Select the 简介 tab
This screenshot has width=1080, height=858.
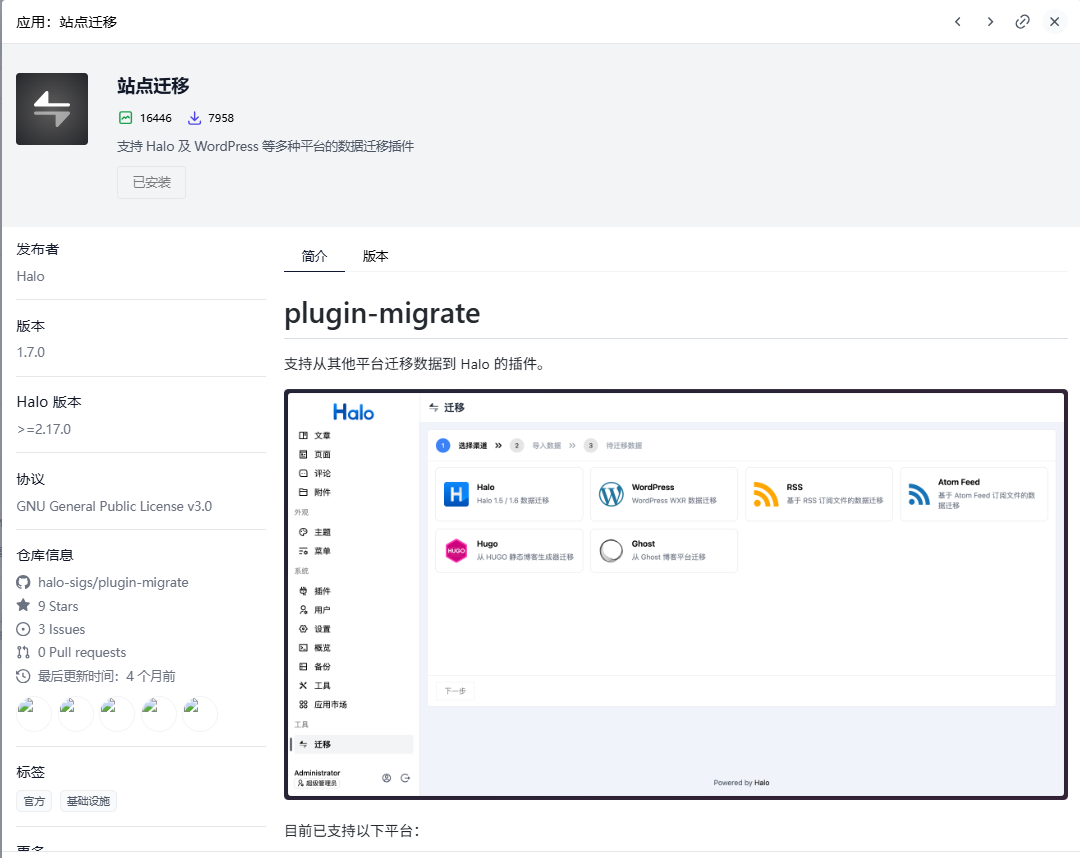314,256
